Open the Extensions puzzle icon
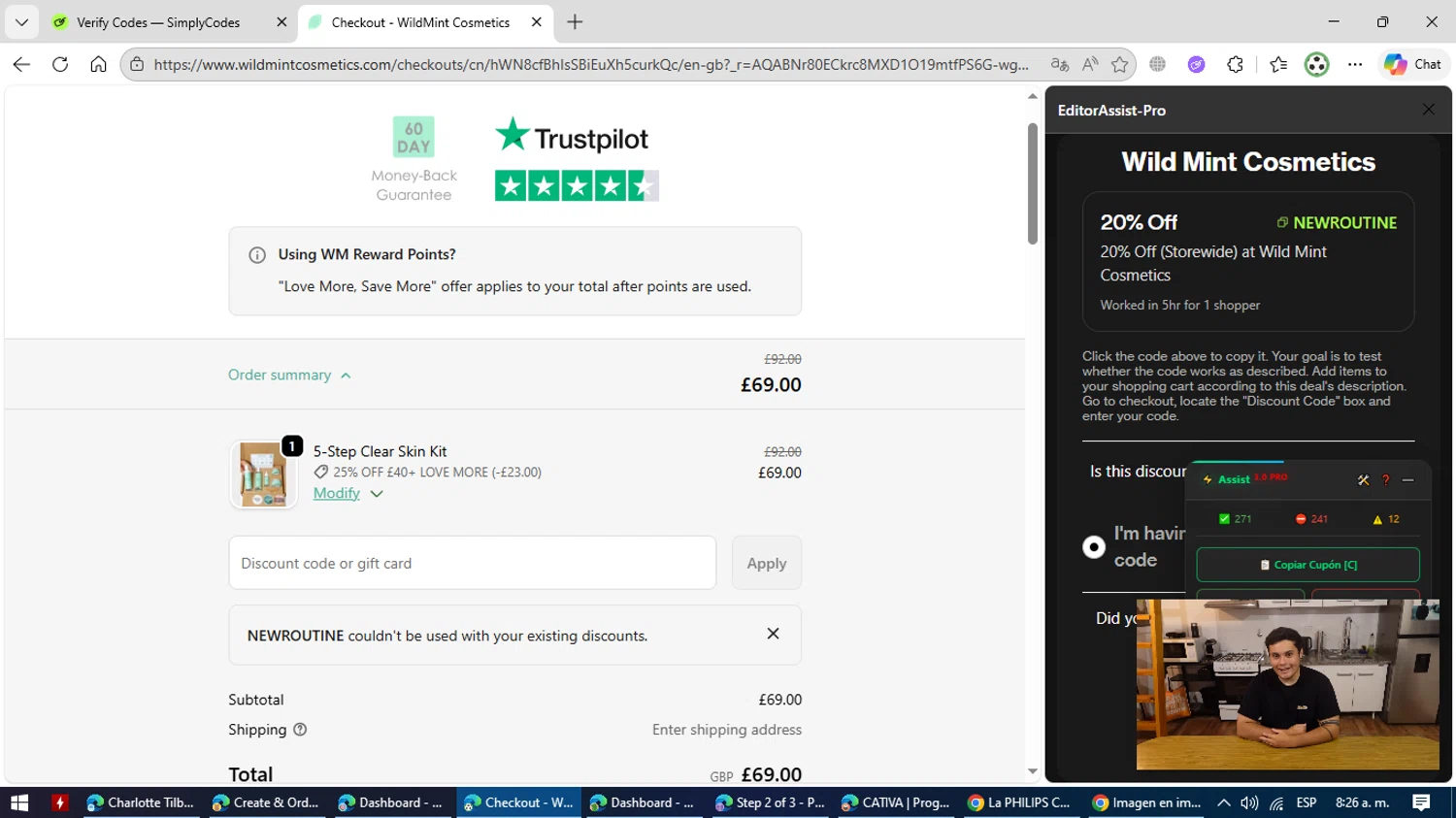Viewport: 1456px width, 818px height. (x=1235, y=64)
